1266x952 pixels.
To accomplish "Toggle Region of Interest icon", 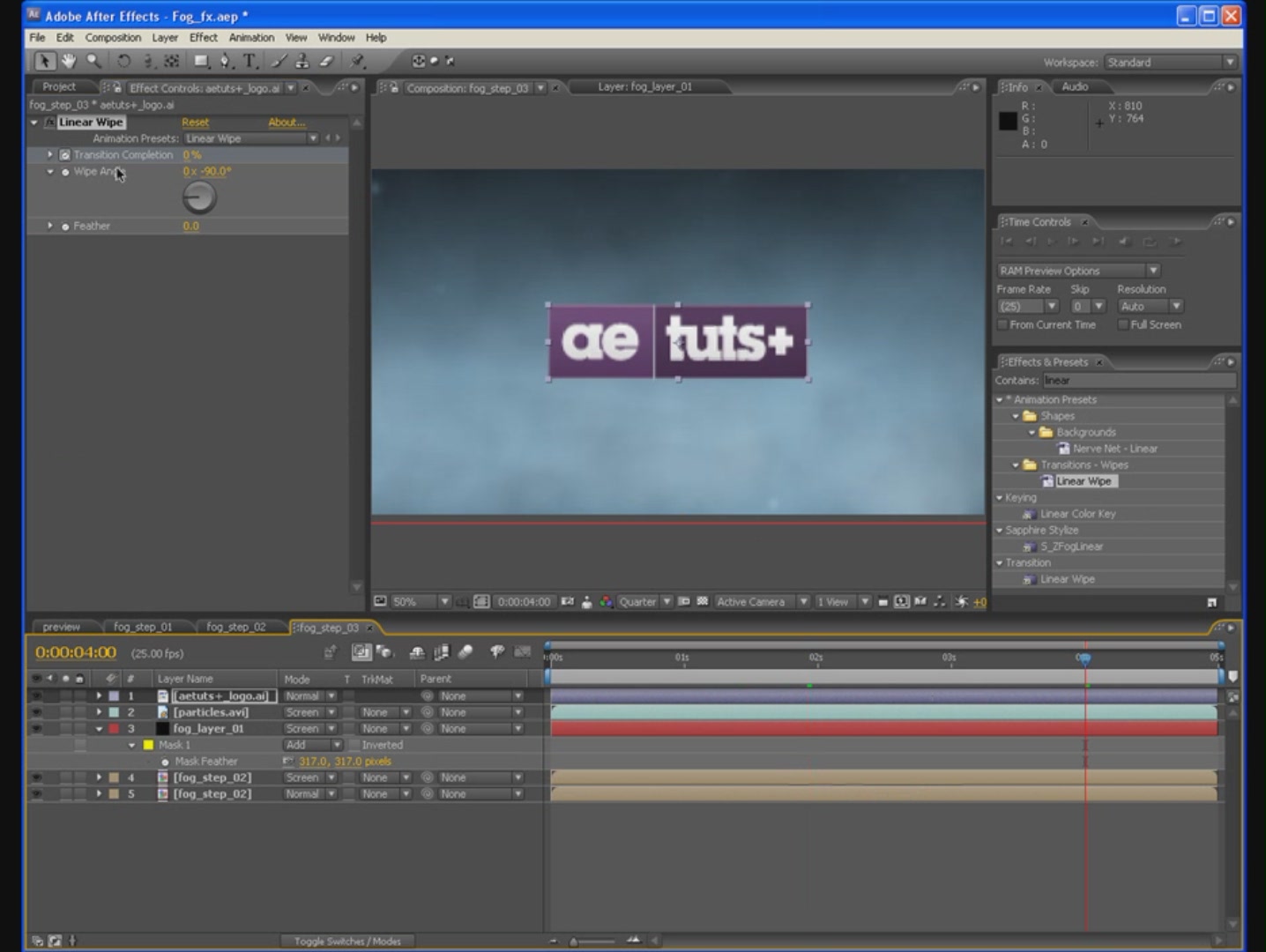I will tap(684, 602).
